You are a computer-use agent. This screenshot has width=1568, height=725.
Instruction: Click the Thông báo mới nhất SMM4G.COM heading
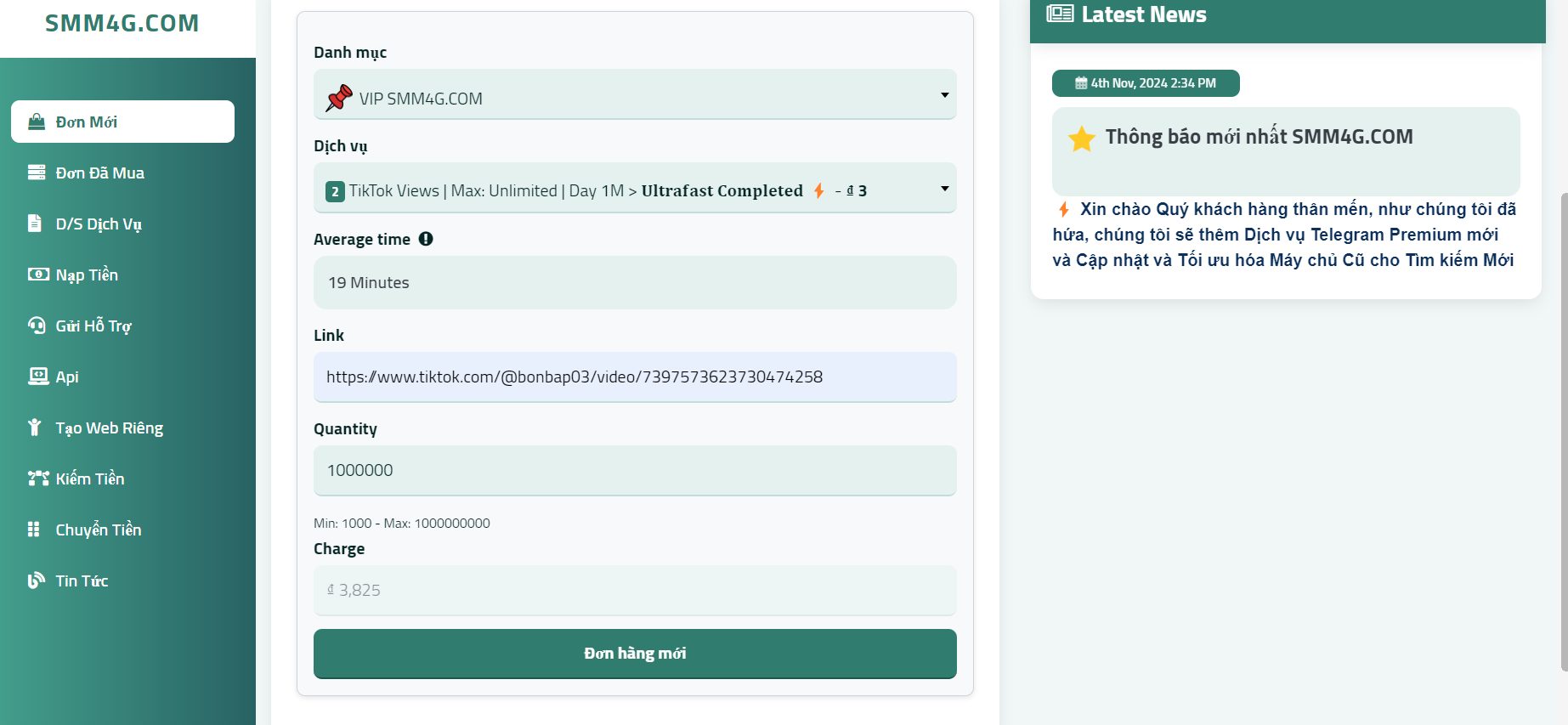click(1259, 137)
